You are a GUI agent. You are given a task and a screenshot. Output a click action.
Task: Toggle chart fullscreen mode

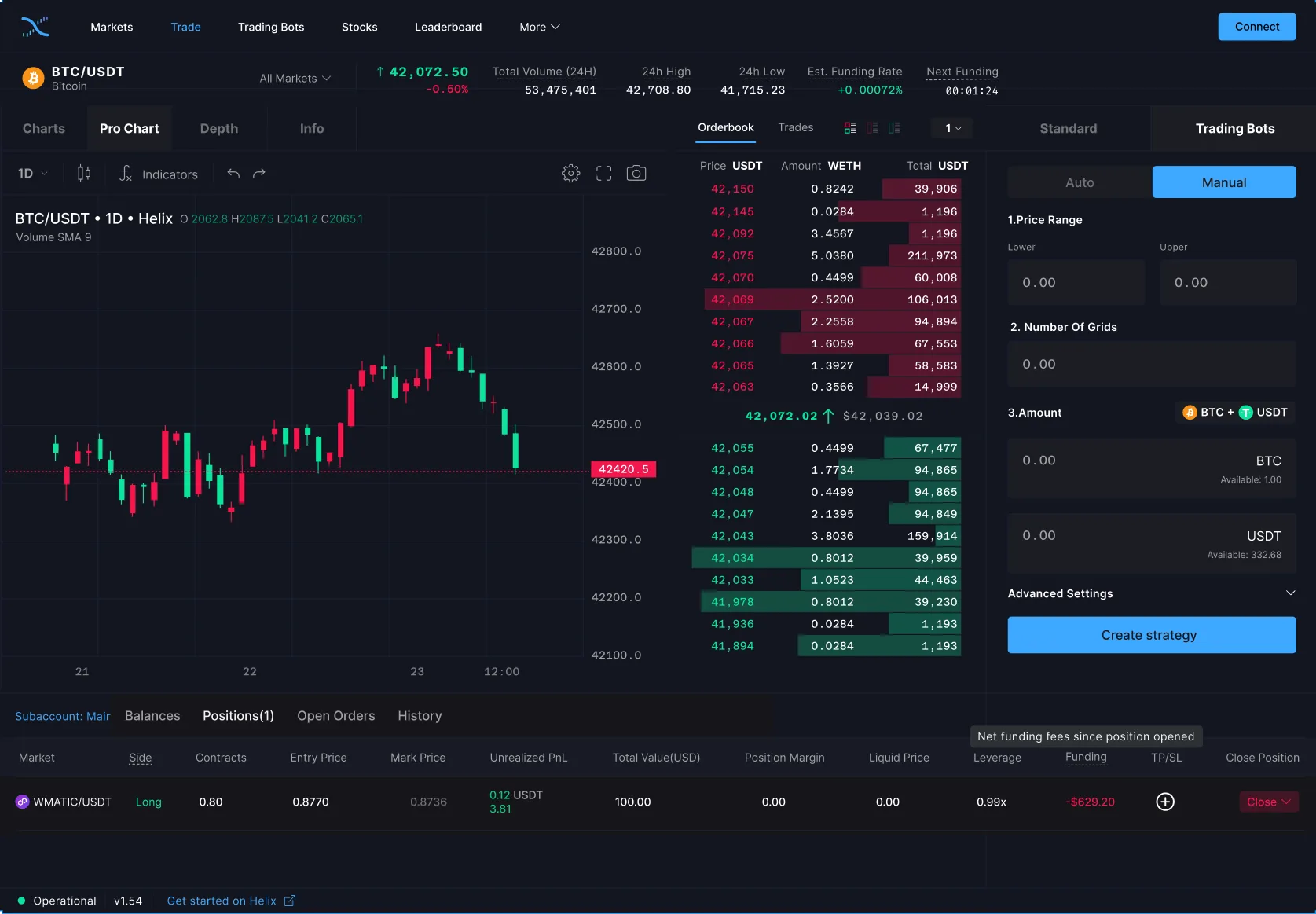(x=603, y=174)
